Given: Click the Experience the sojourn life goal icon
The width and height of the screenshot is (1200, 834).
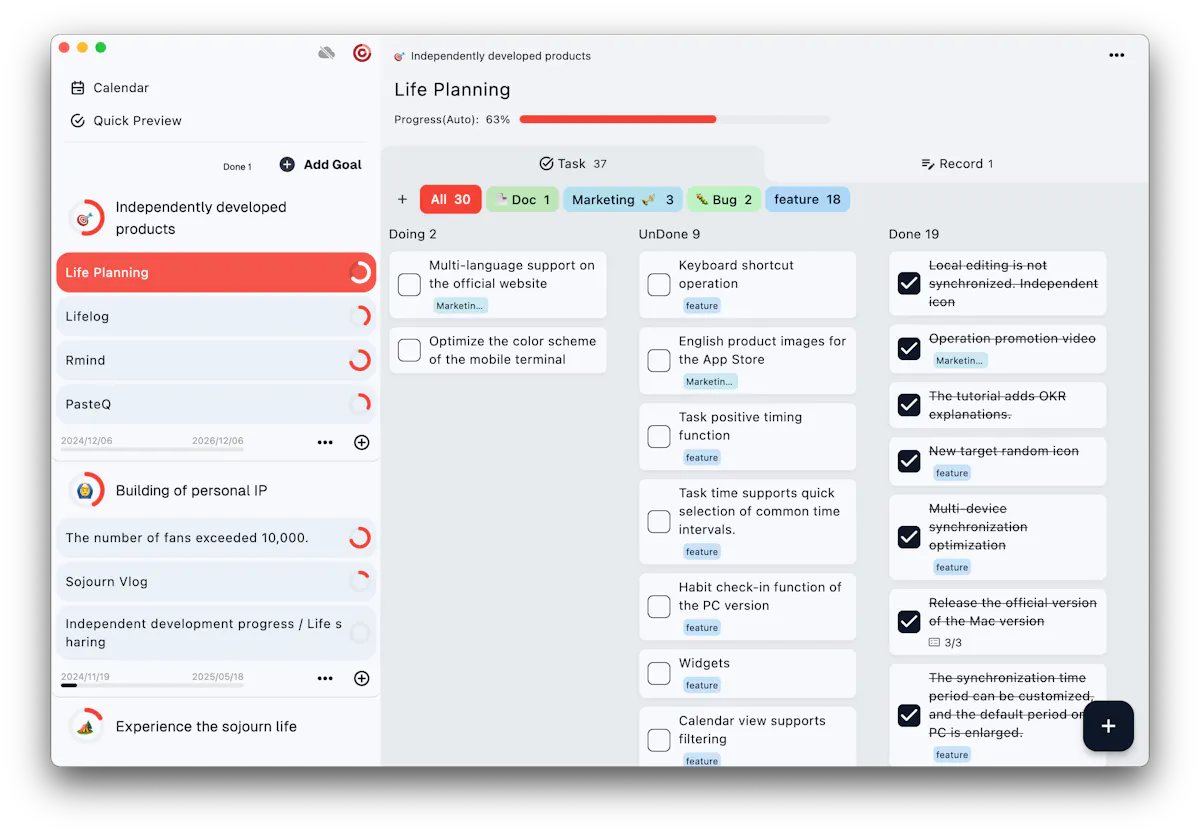Looking at the screenshot, I should 86,726.
